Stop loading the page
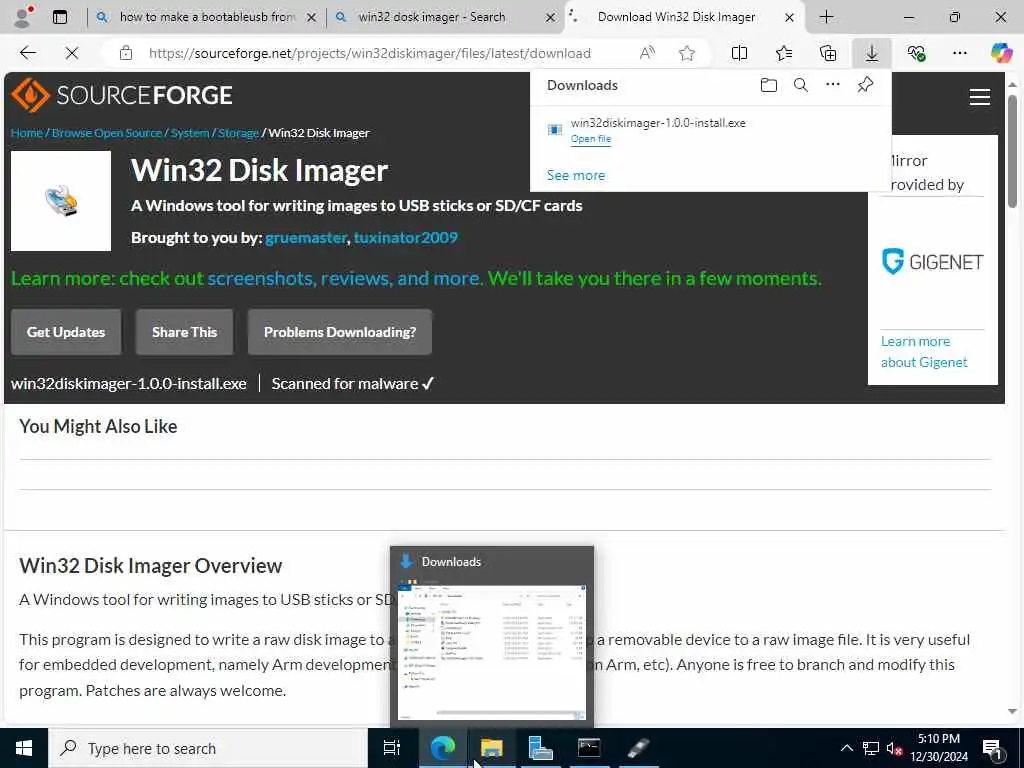The image size is (1024, 768). [72, 53]
